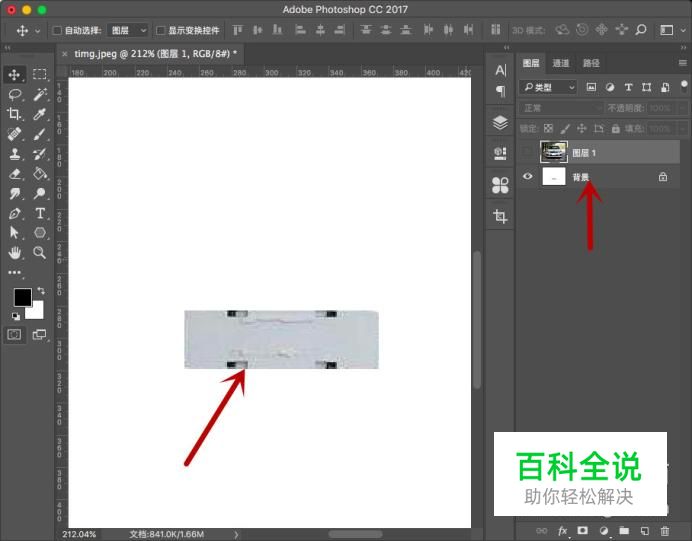Screen dimensions: 692x541
Task: Reset default foreground and background colors
Action: [x=16, y=316]
